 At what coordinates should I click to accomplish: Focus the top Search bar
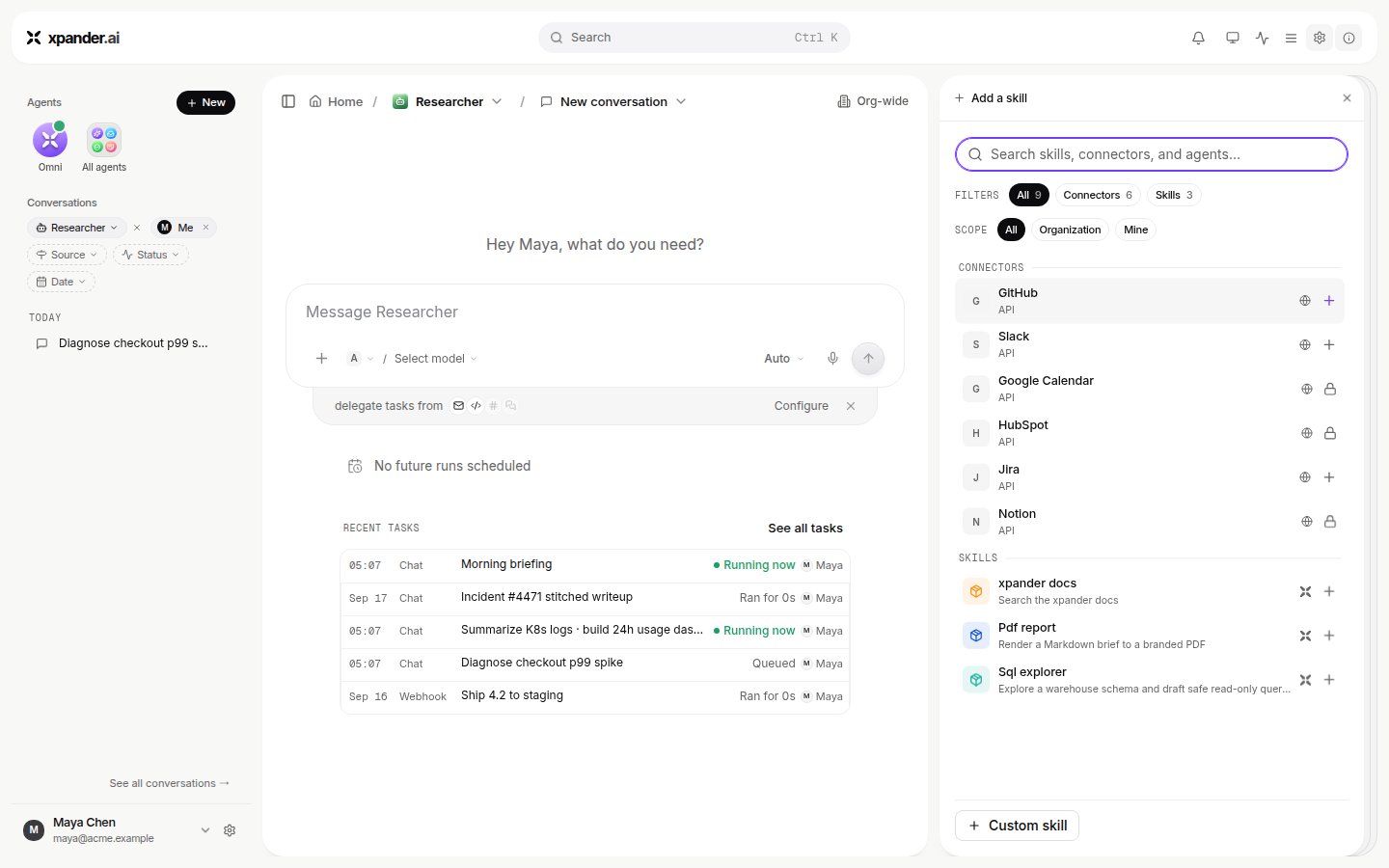click(x=694, y=38)
